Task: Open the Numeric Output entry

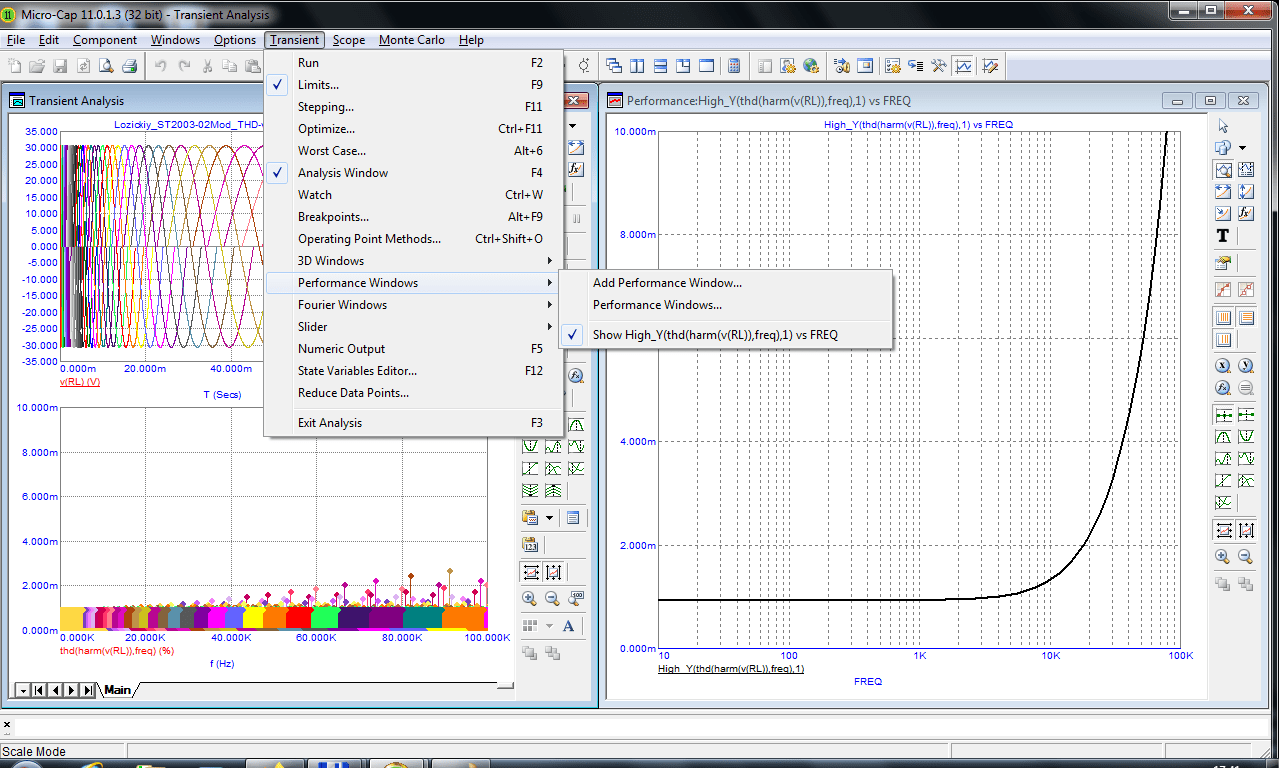Action: click(414, 349)
